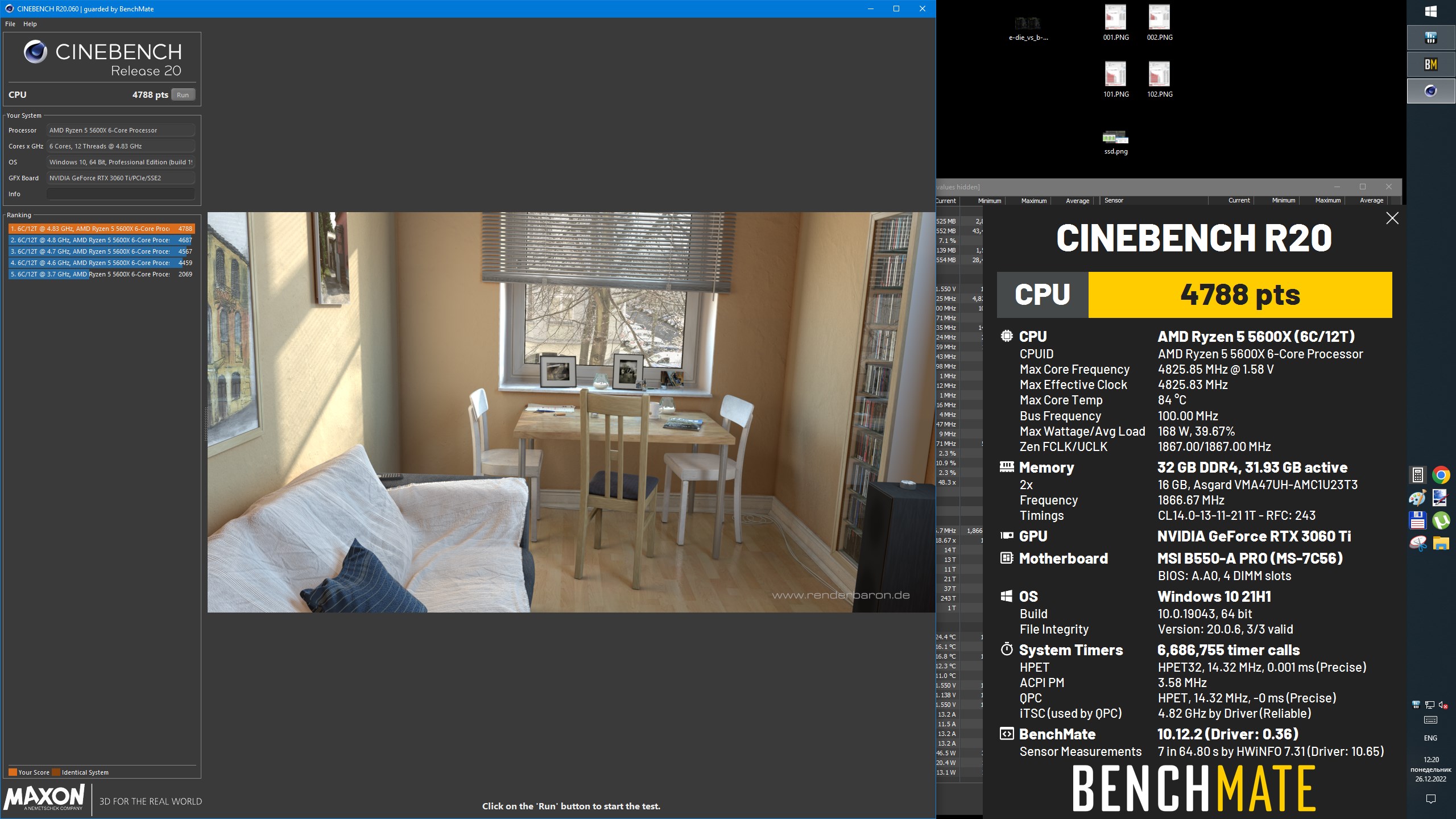
Task: Open the Snipping Tool scissors icon
Action: (x=1418, y=544)
